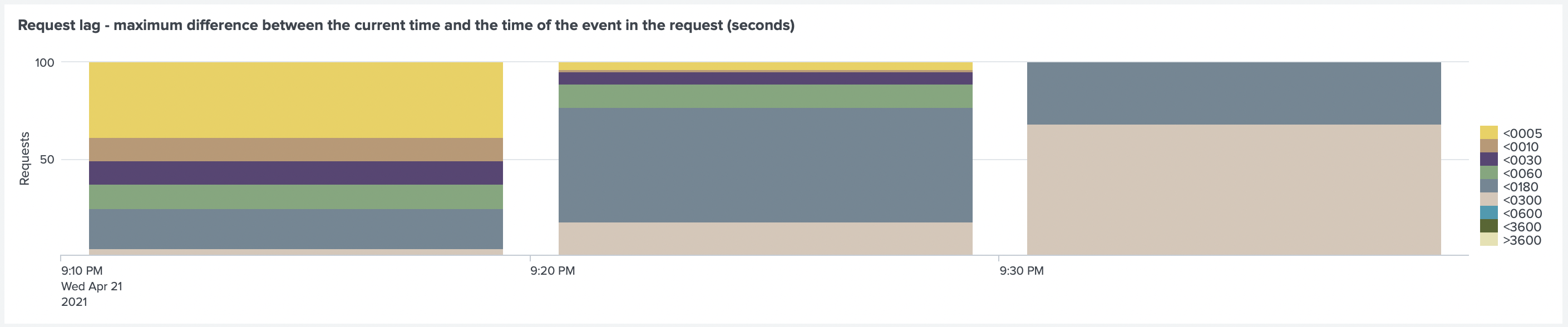Click the <0180 slate legend swatch
The height and width of the screenshot is (327, 1568).
coord(1488,186)
